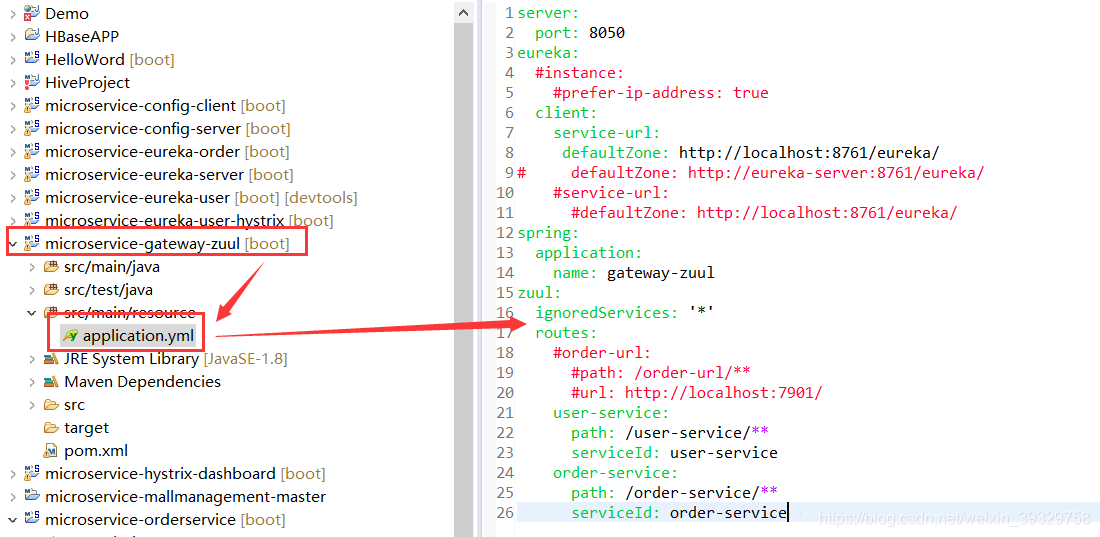1100x537 pixels.
Task: Click the project explorer vertical scrollbar track
Action: click(463, 281)
